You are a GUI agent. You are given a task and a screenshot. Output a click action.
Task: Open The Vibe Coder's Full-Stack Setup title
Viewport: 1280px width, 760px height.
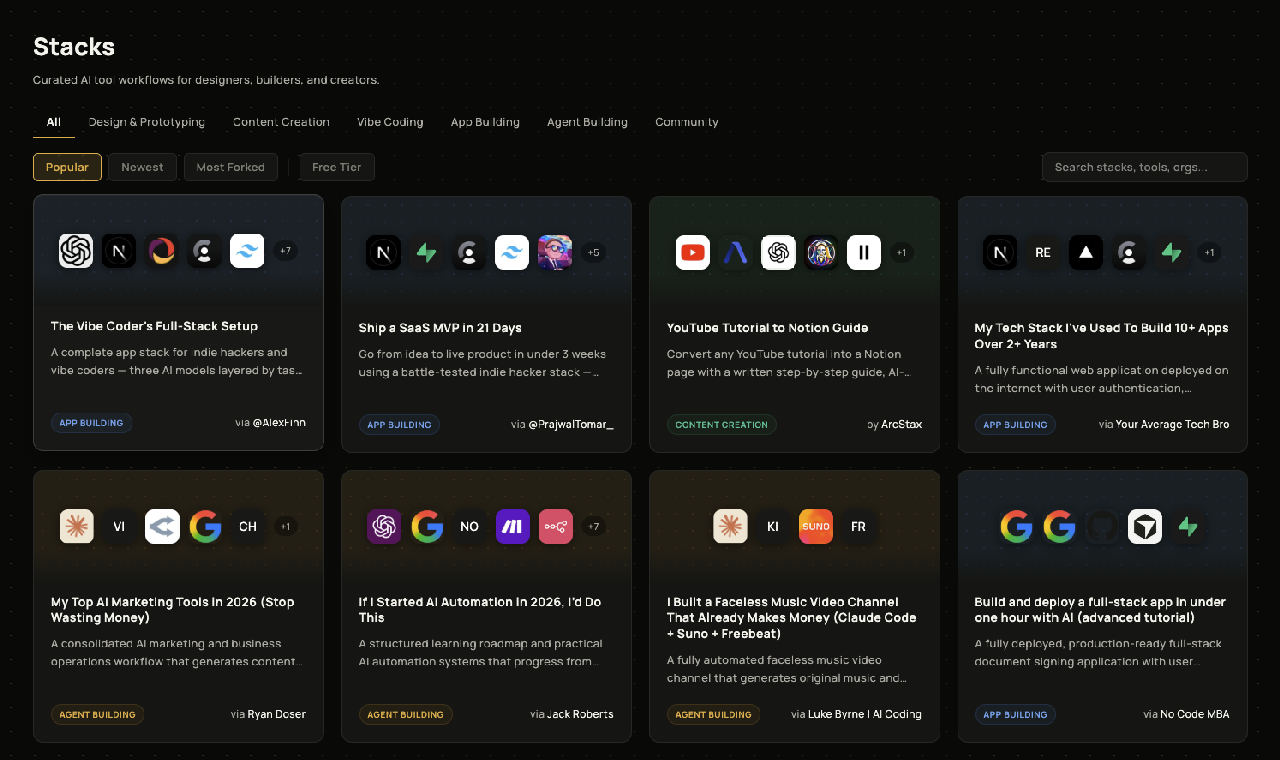(154, 326)
